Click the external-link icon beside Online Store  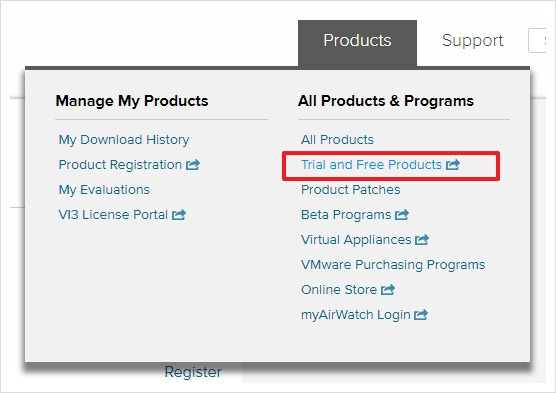point(388,290)
